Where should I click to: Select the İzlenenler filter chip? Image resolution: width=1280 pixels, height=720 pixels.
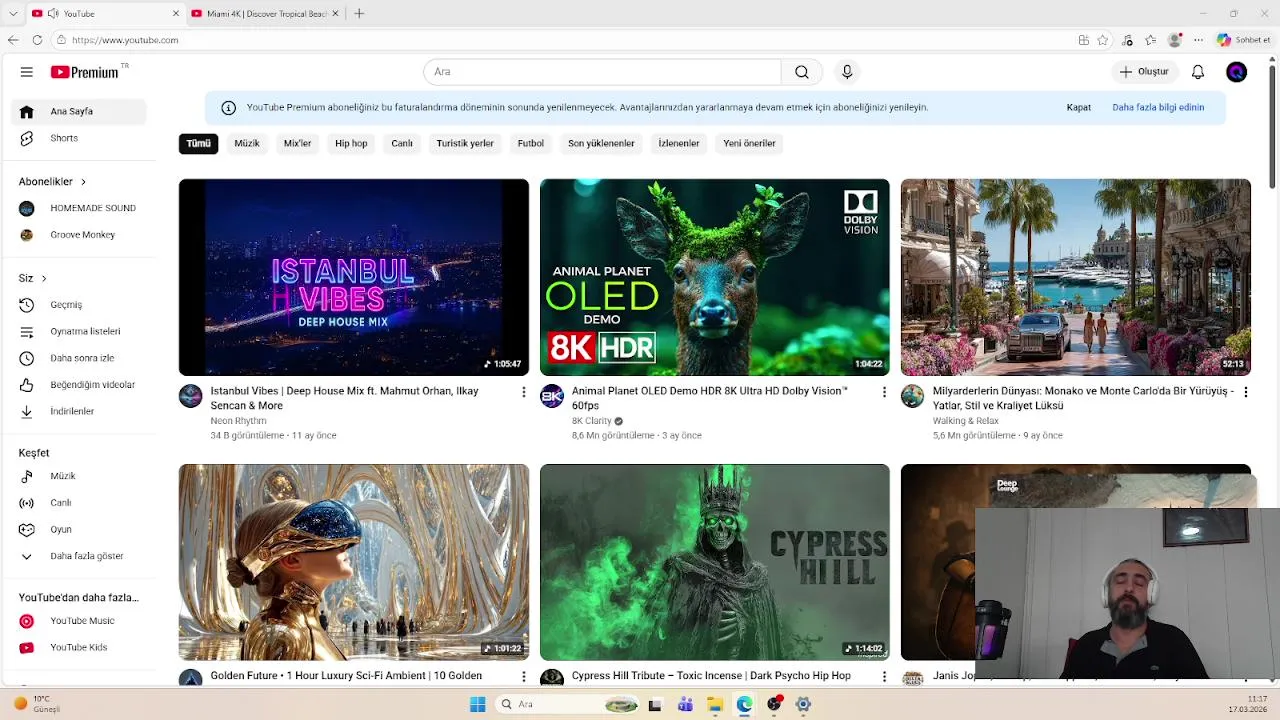pos(679,144)
